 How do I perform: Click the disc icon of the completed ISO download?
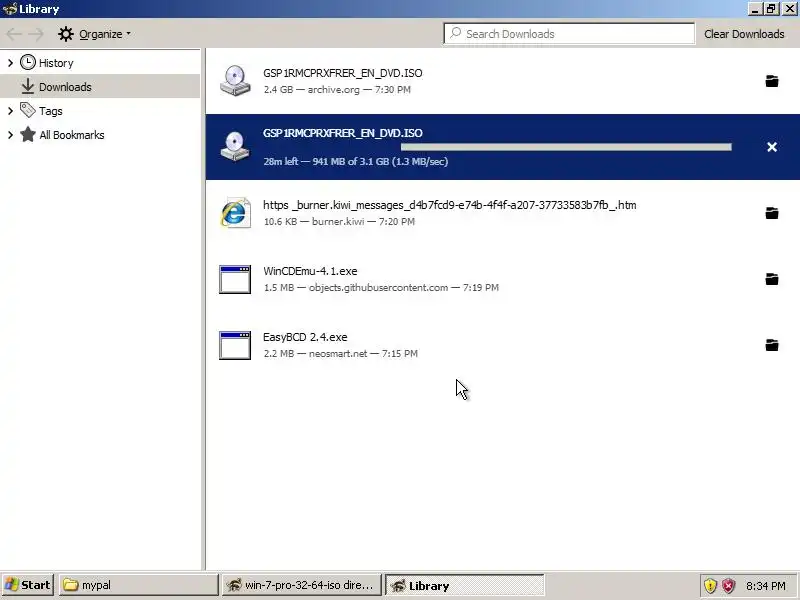(x=235, y=81)
